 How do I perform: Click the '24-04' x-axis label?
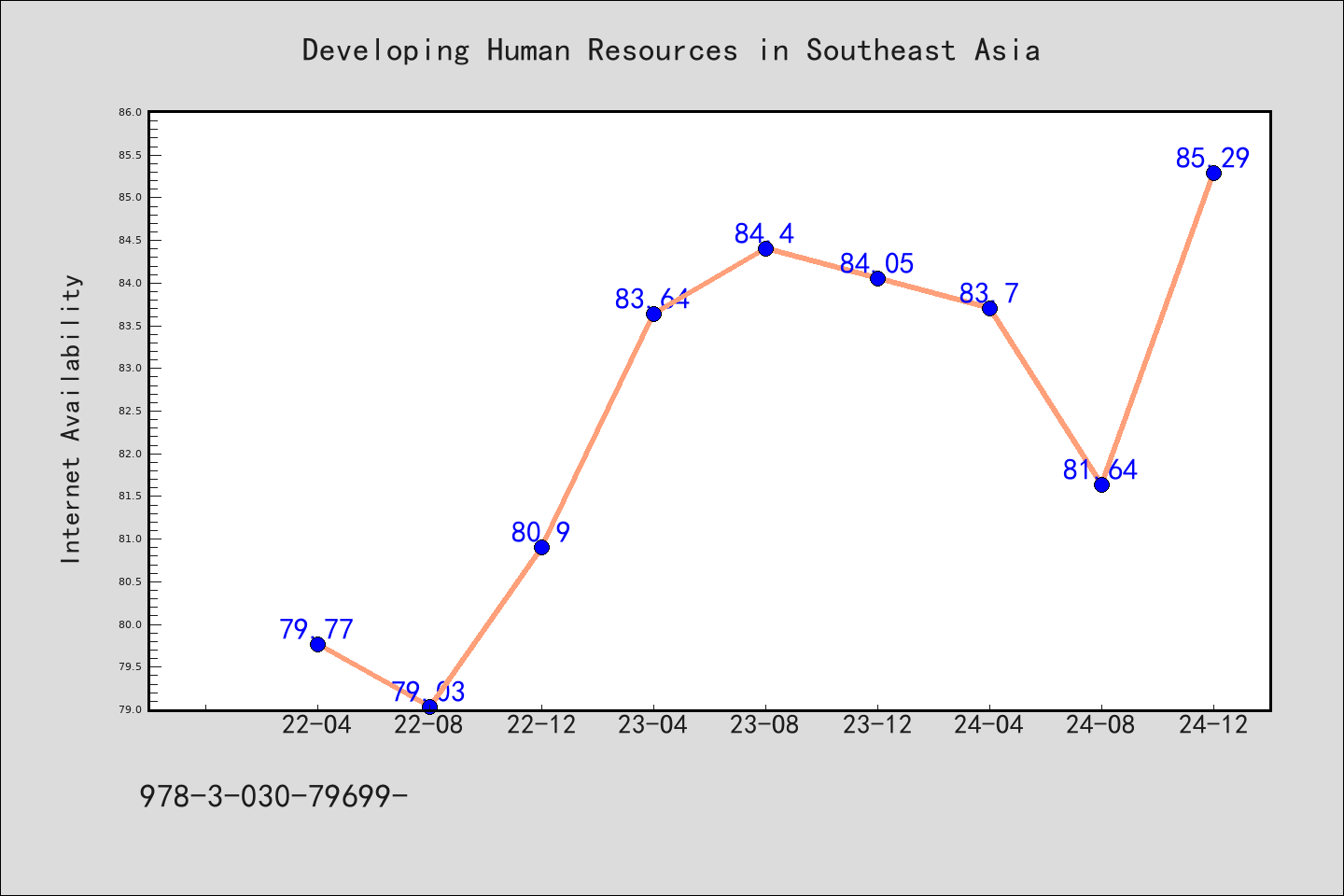(x=989, y=725)
